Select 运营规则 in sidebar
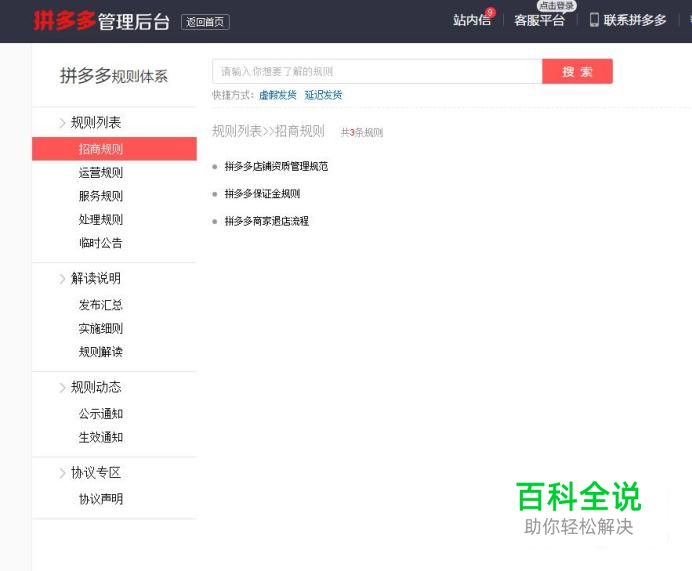Viewport: 692px width, 571px height. click(101, 173)
